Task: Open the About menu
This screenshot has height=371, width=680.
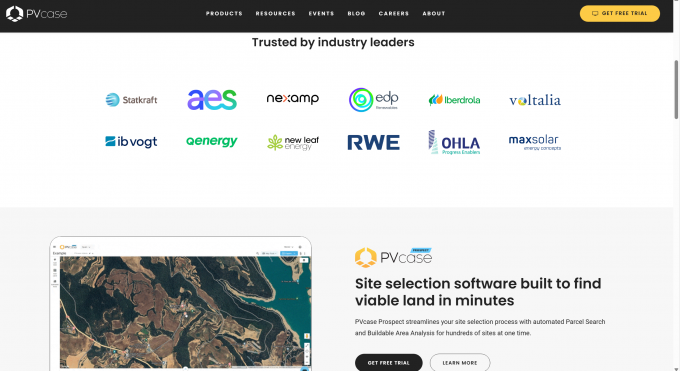Action: [434, 13]
